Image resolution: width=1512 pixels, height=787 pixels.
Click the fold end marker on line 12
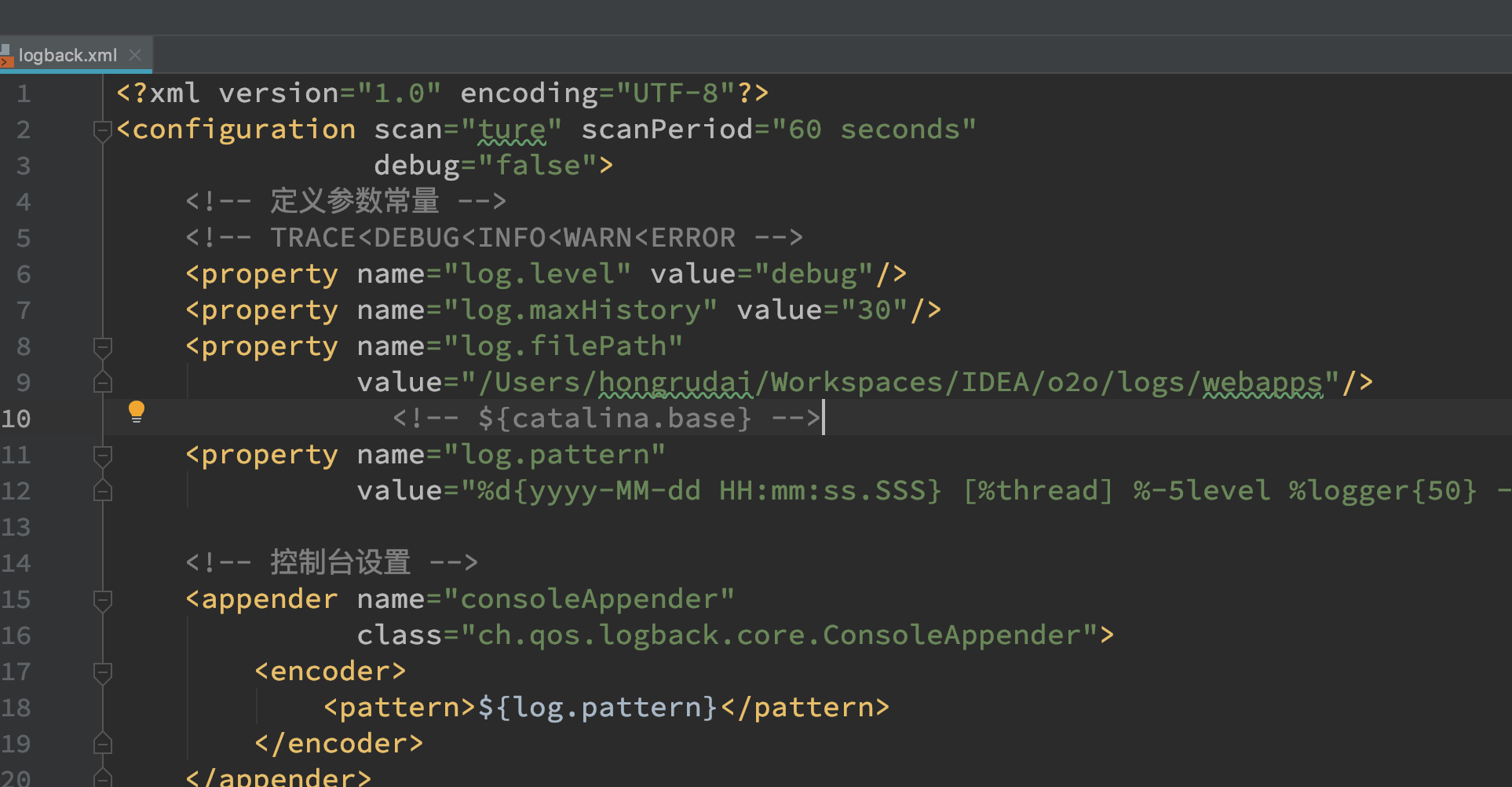(102, 491)
